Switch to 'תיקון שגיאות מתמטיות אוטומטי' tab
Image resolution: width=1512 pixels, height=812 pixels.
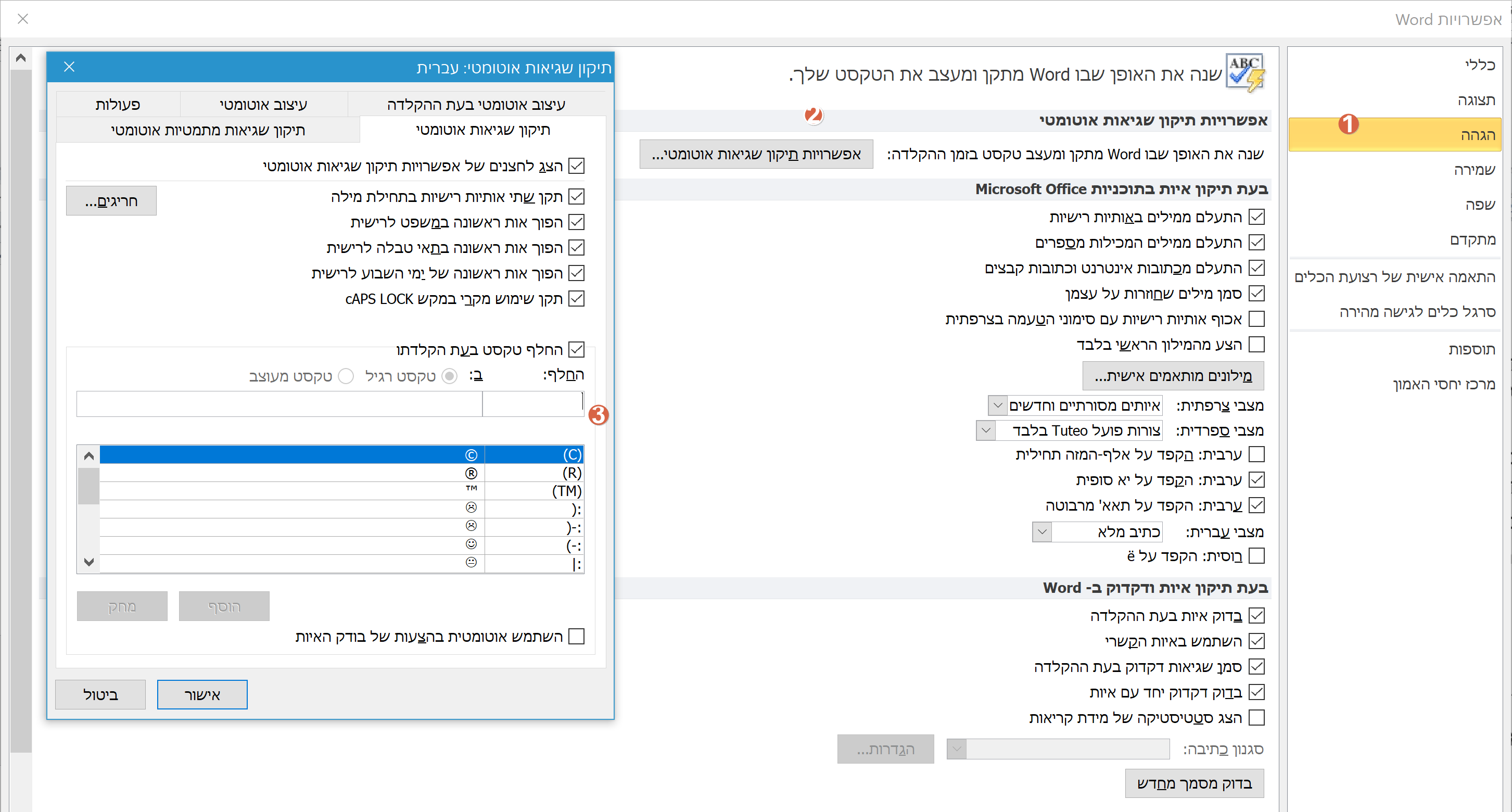pyautogui.click(x=208, y=130)
